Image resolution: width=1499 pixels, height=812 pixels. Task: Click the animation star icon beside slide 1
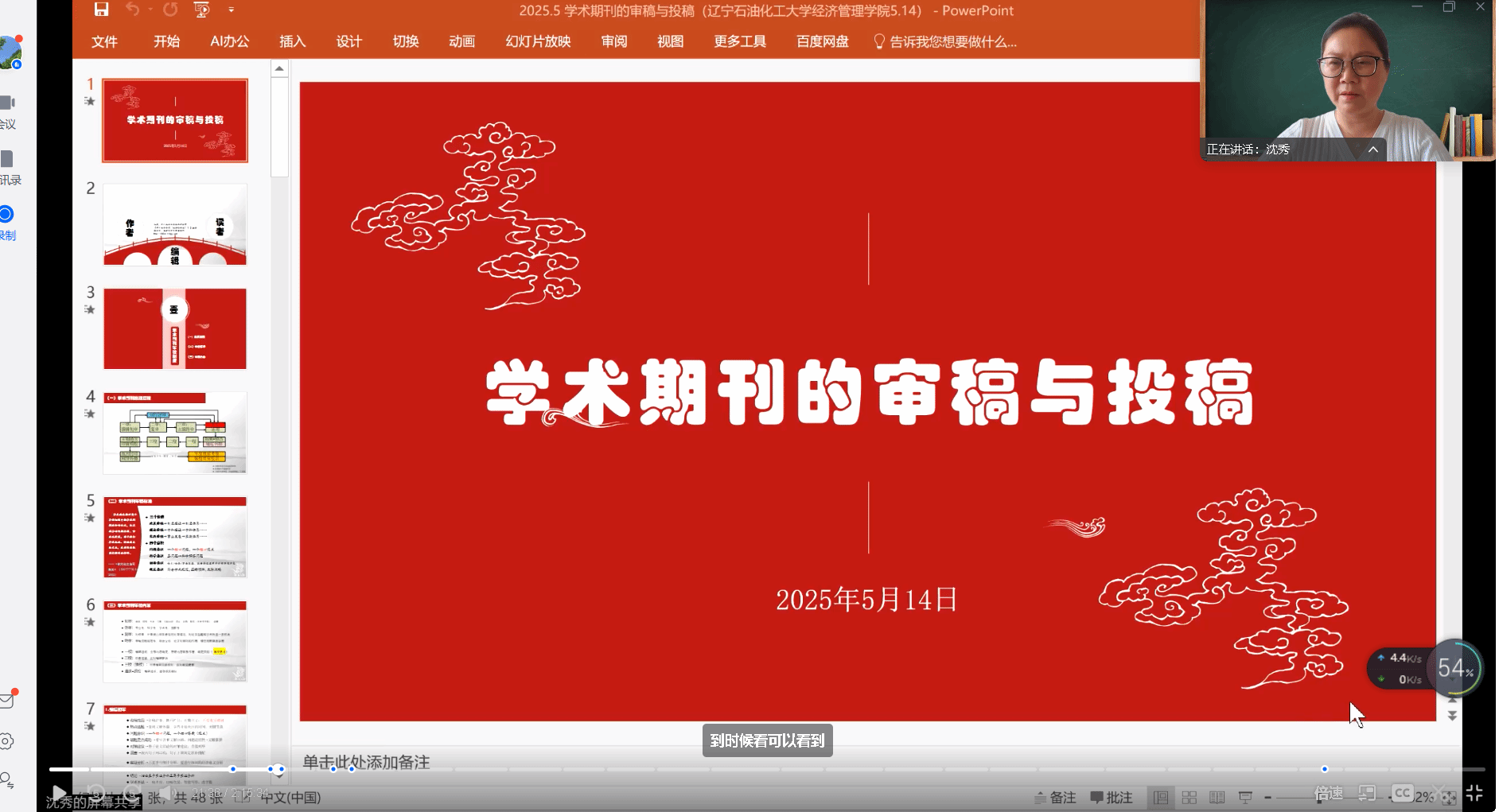[x=90, y=101]
